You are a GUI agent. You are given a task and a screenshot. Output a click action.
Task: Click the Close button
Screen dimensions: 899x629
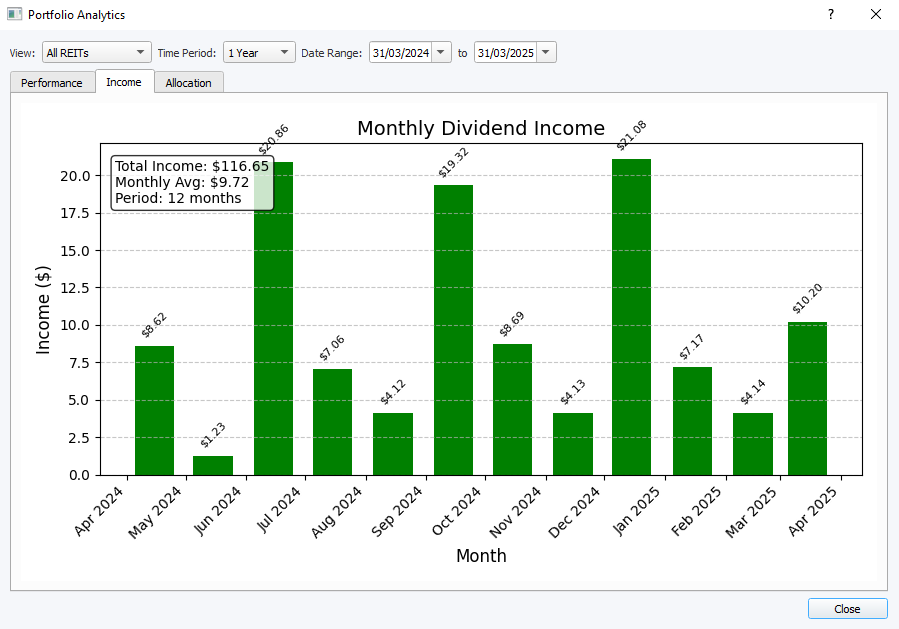847,608
